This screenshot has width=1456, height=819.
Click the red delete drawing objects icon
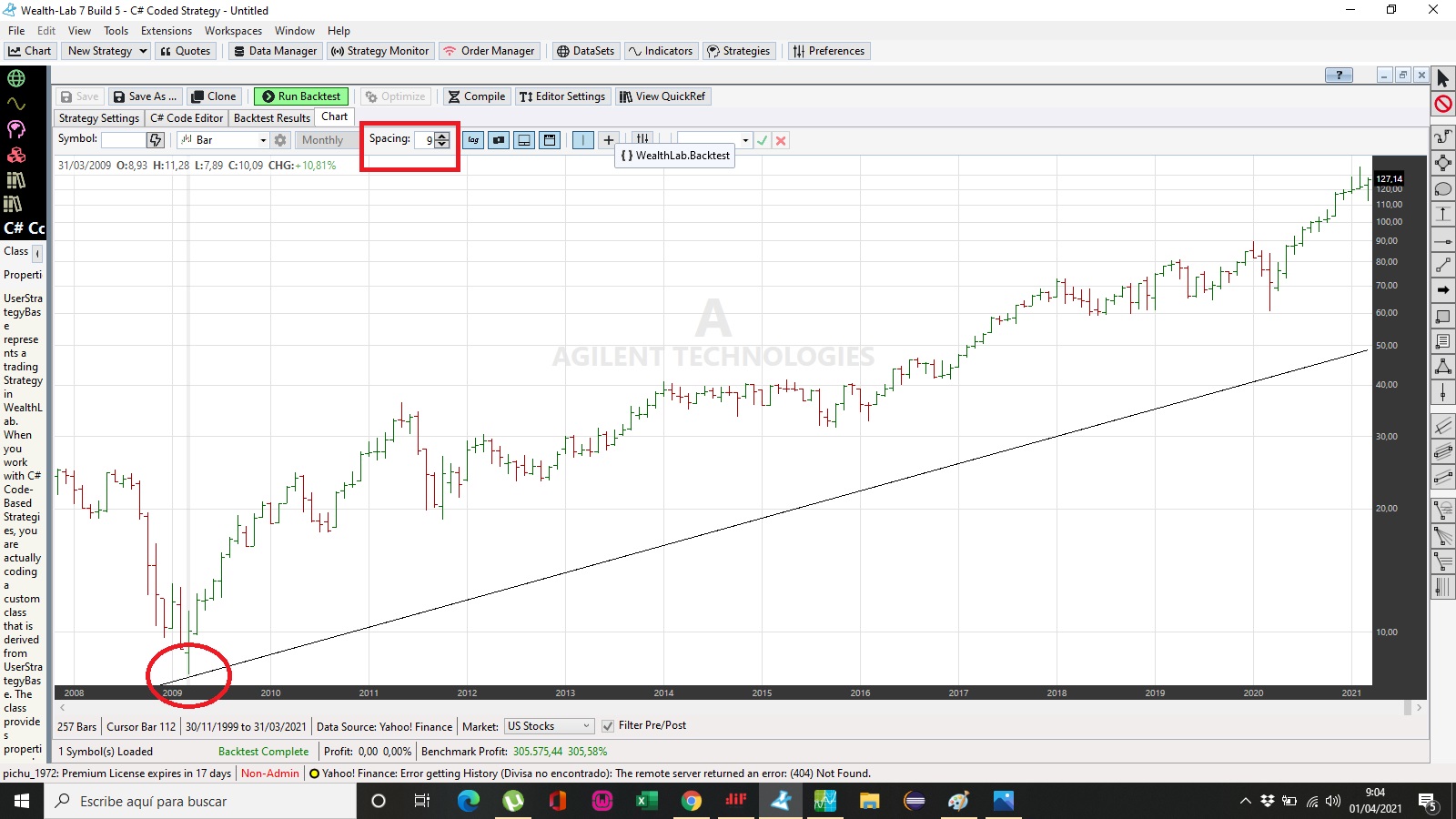1443,104
